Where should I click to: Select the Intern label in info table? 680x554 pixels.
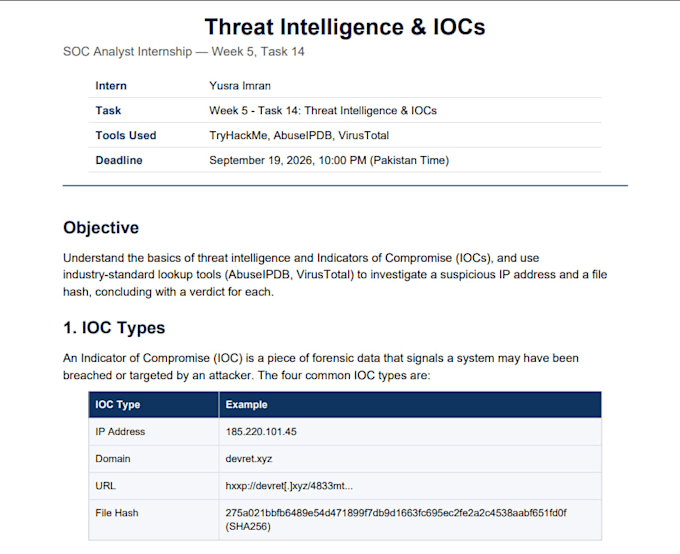point(111,86)
